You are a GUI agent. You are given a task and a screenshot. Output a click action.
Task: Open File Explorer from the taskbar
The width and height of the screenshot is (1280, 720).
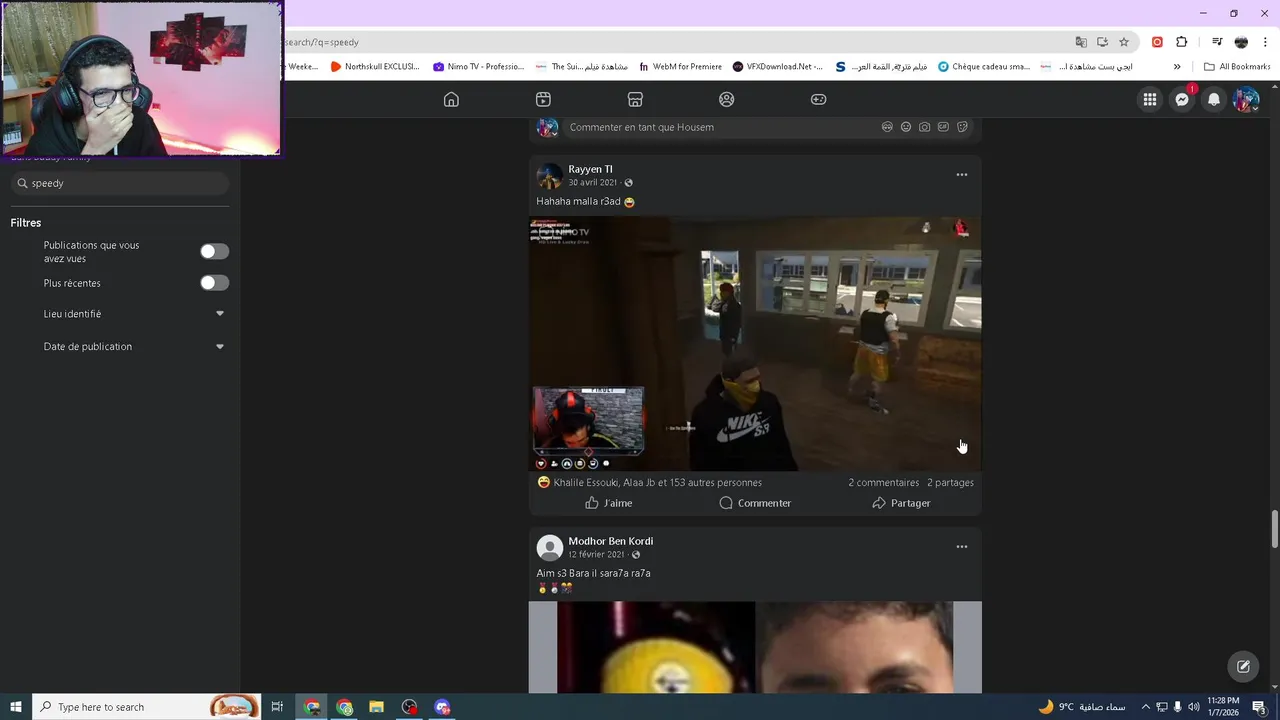(376, 707)
